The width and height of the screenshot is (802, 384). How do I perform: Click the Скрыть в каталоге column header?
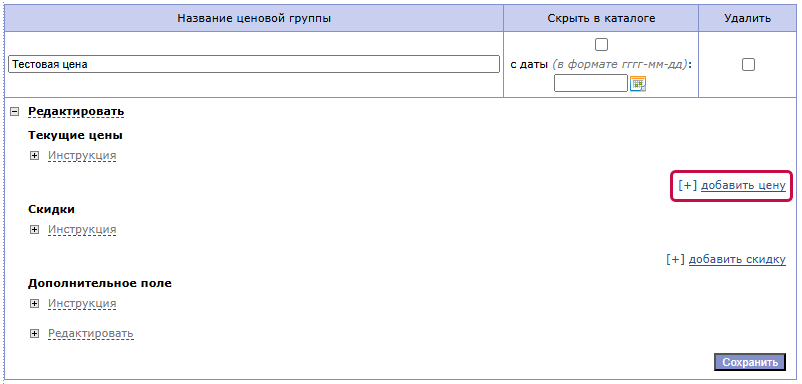click(x=602, y=18)
